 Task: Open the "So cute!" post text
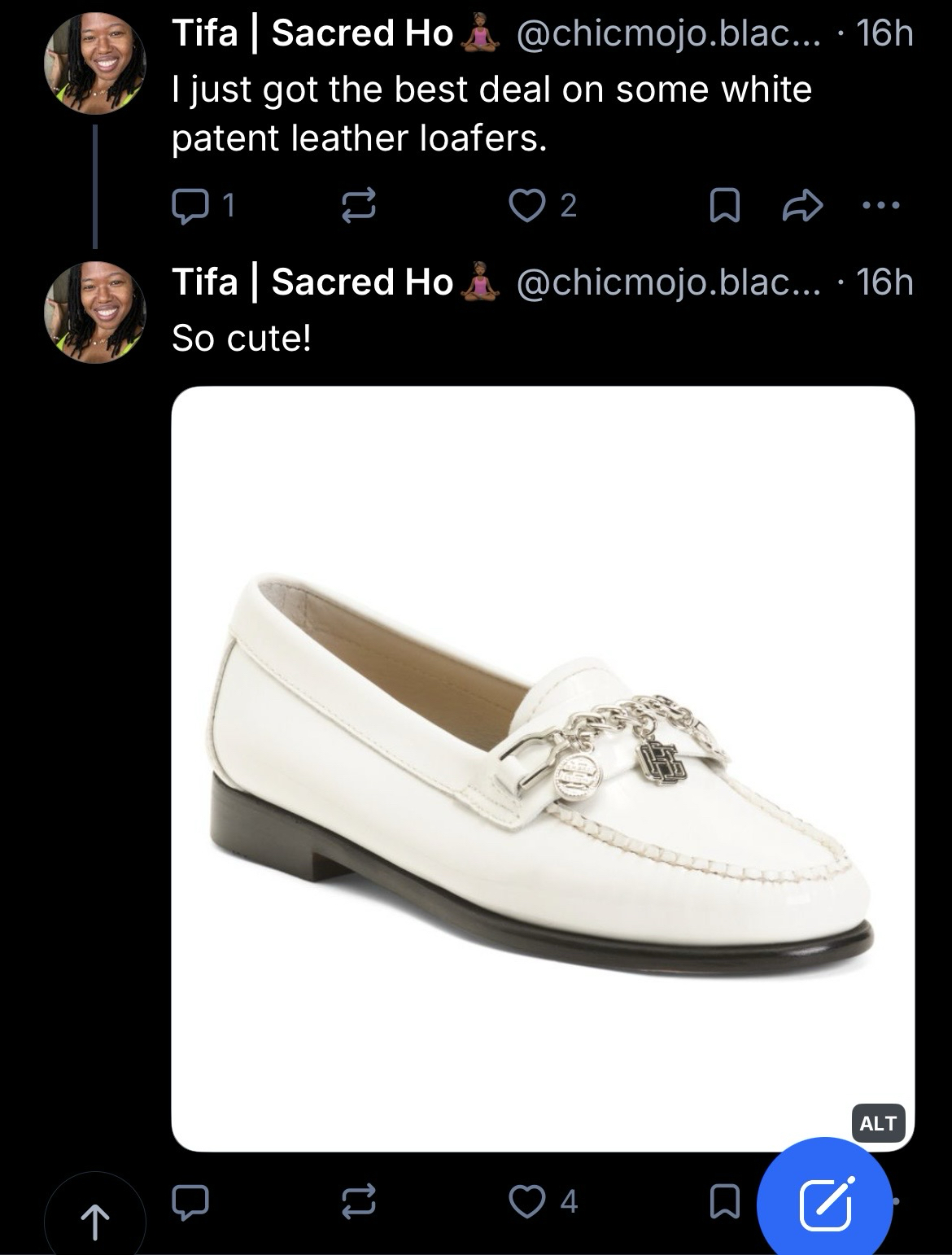pos(241,338)
